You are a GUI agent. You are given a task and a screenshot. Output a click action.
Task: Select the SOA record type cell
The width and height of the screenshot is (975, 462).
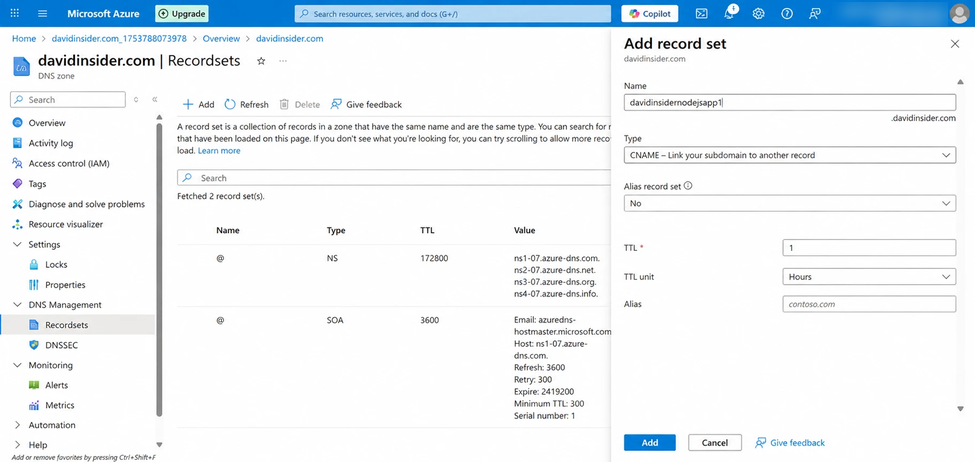(x=335, y=320)
